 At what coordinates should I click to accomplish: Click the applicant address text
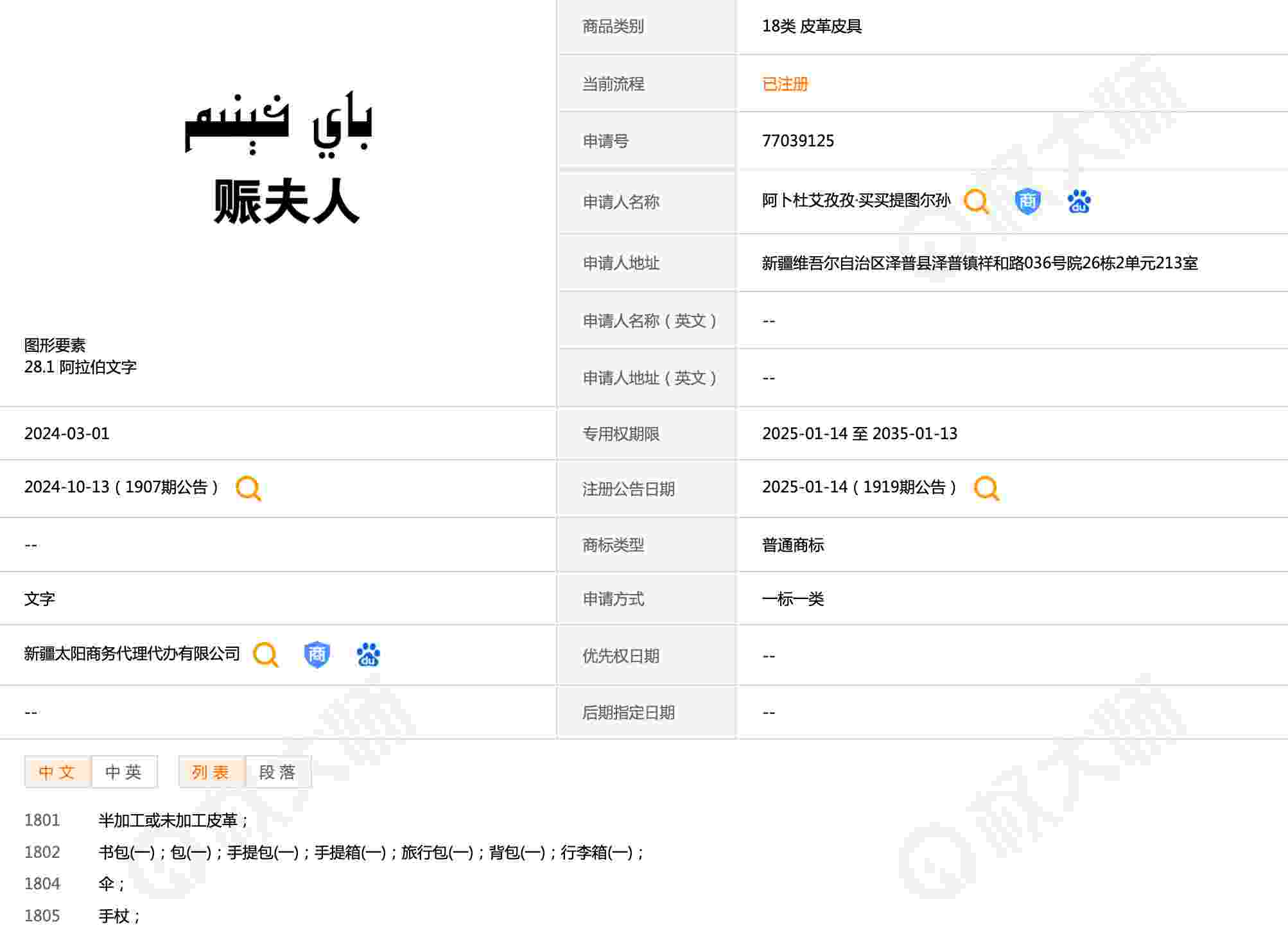979,263
